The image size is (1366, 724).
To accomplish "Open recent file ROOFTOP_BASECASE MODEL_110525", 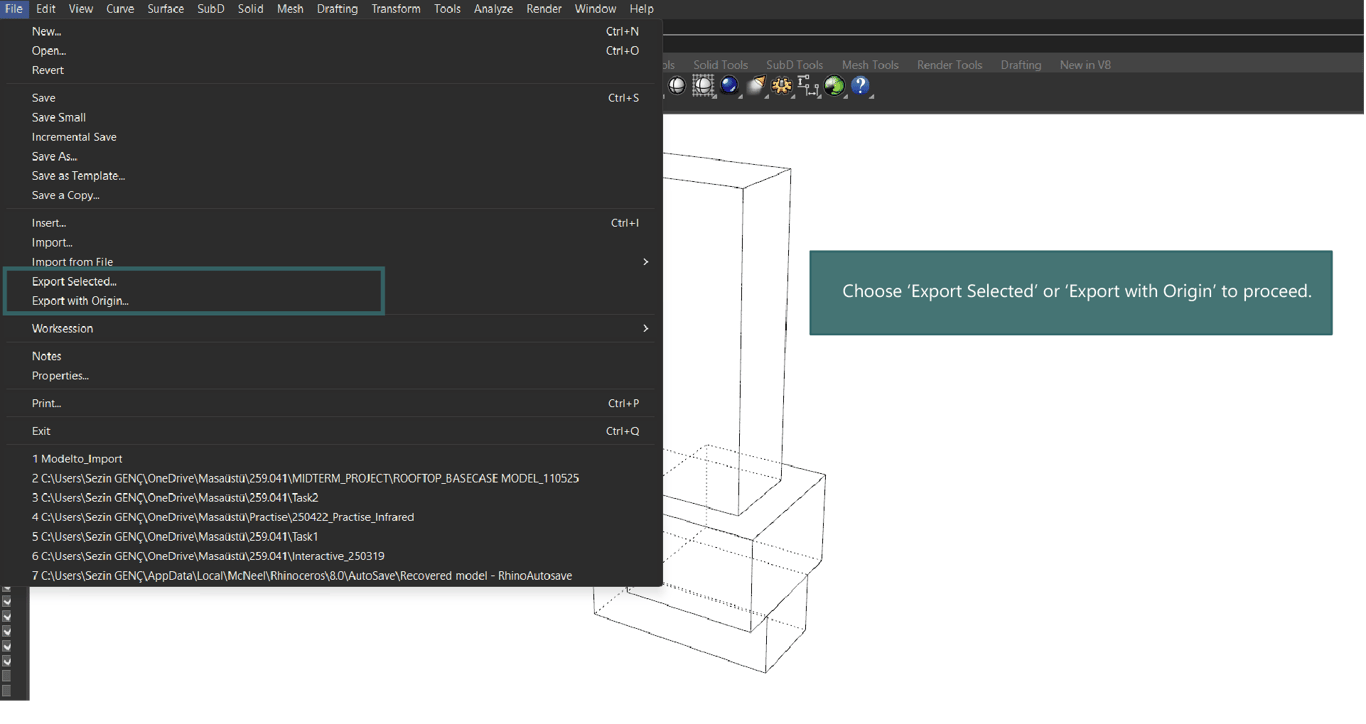I will (x=305, y=478).
